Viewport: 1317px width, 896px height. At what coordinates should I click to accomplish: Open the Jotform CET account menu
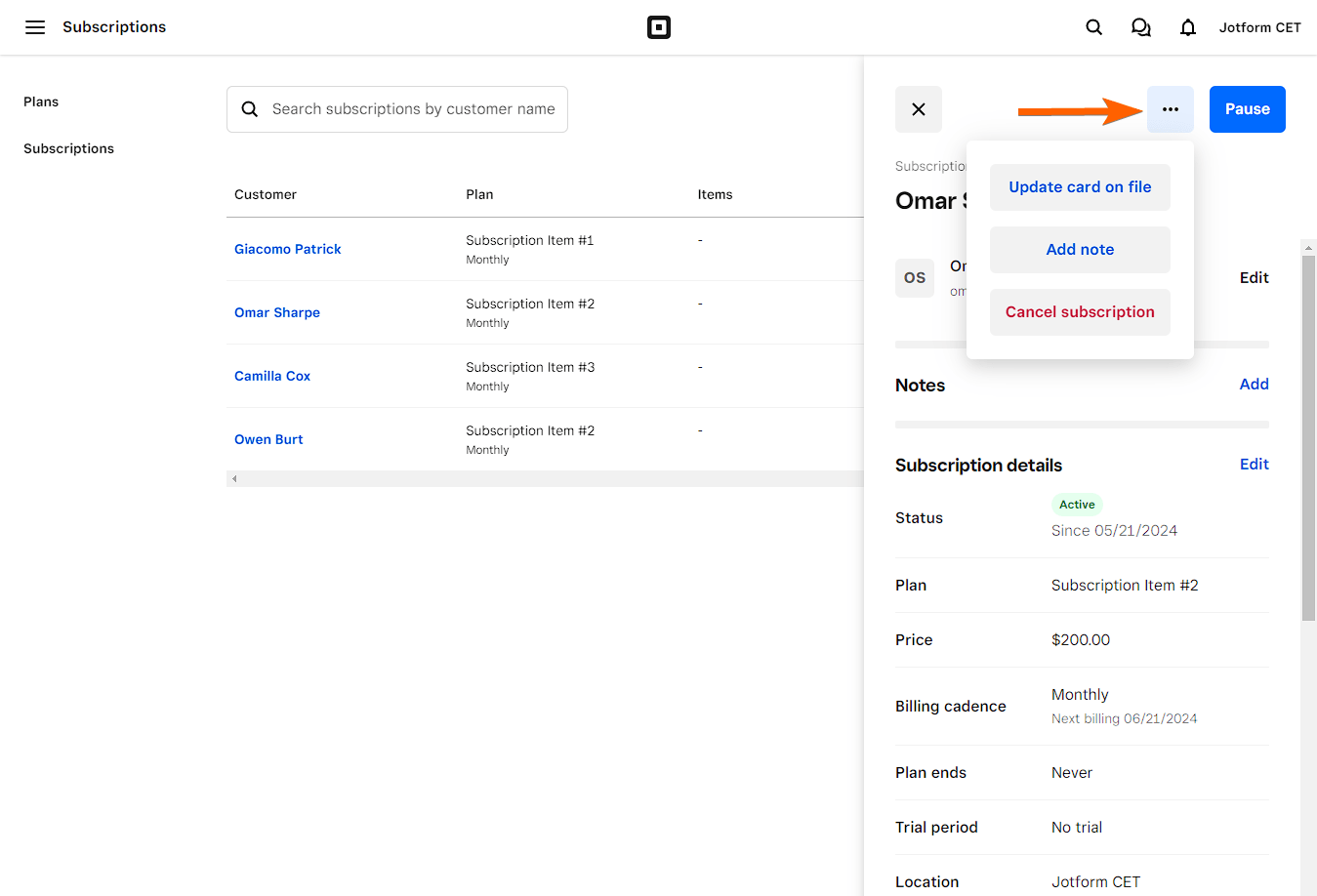(1259, 27)
